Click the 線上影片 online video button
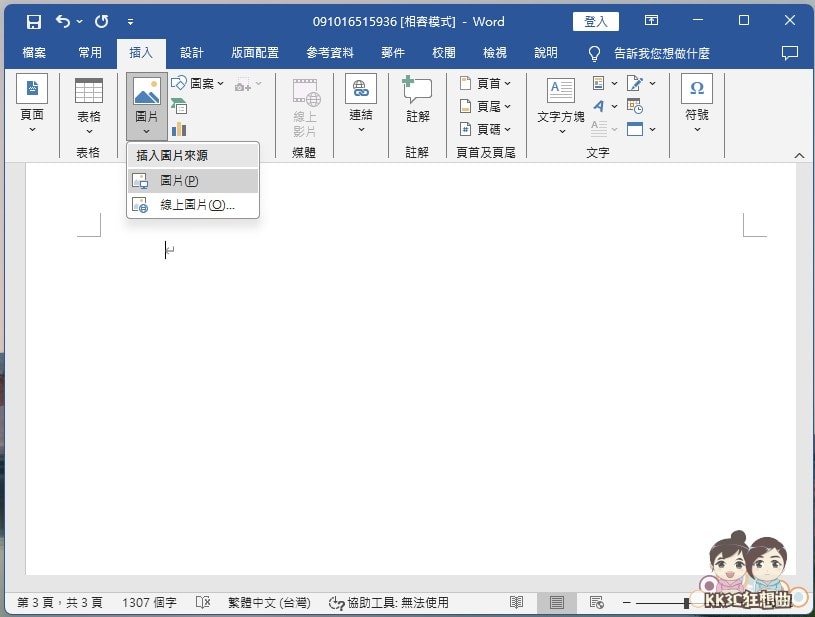The image size is (815, 617). click(305, 108)
